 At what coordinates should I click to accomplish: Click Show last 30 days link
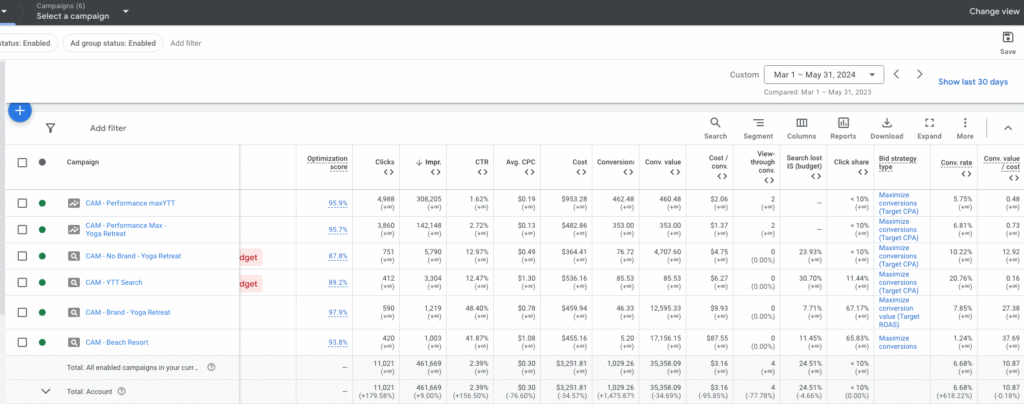tap(973, 82)
